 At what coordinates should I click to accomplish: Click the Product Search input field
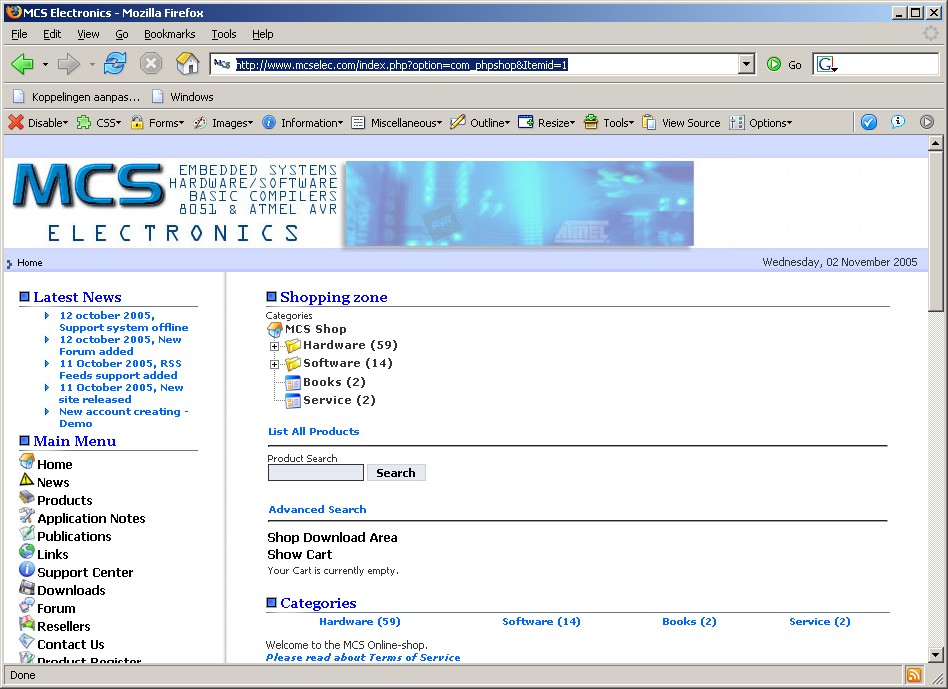pyautogui.click(x=316, y=473)
